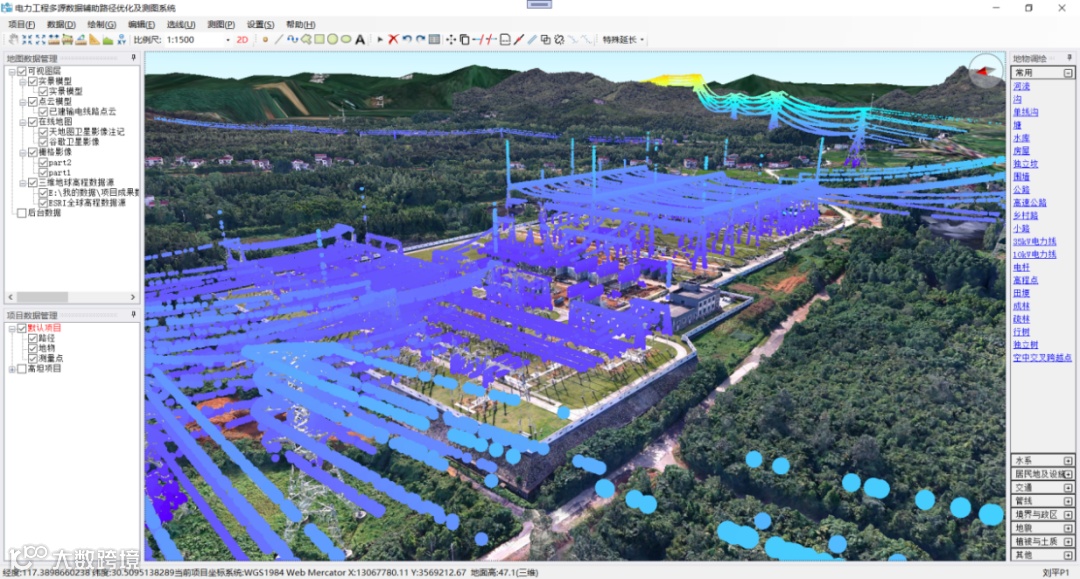Click the compass north arrow in map
Viewport: 1080px width, 579px height.
[986, 71]
